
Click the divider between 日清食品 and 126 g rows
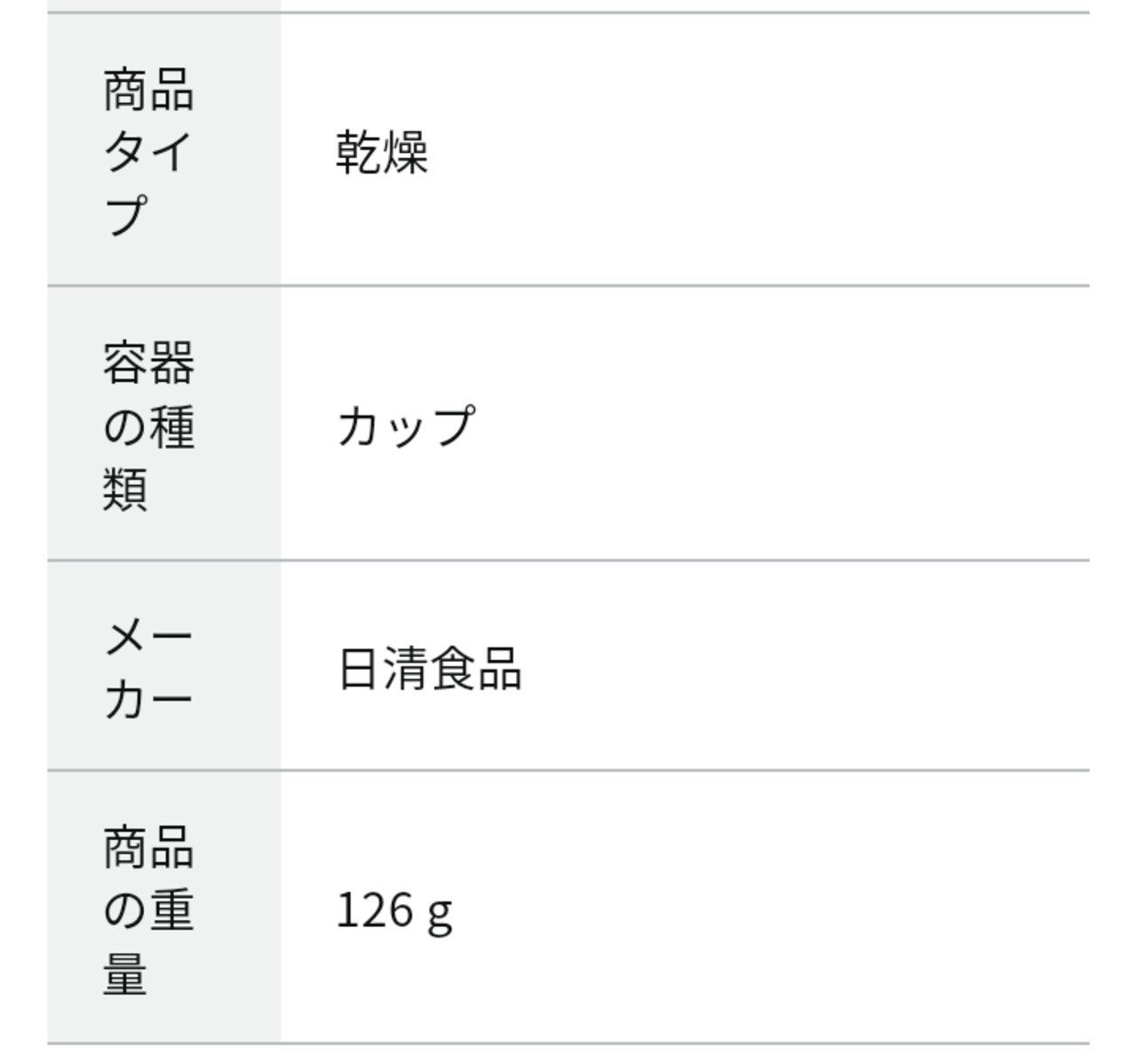[x=568, y=771]
